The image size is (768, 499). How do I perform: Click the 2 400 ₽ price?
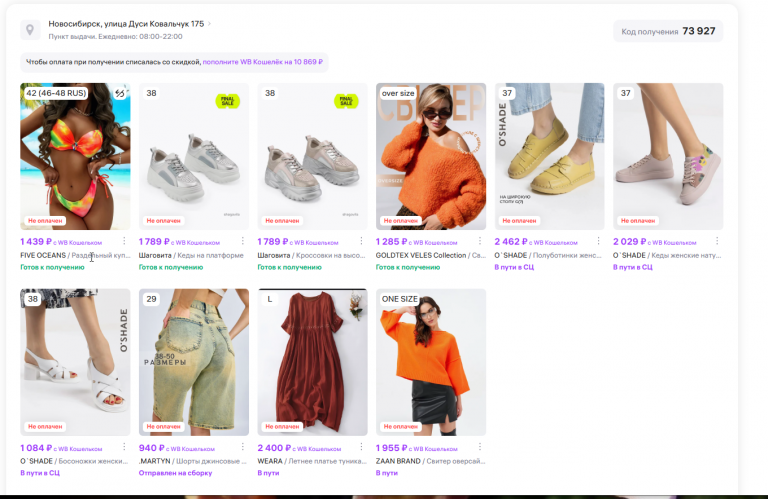coord(274,448)
